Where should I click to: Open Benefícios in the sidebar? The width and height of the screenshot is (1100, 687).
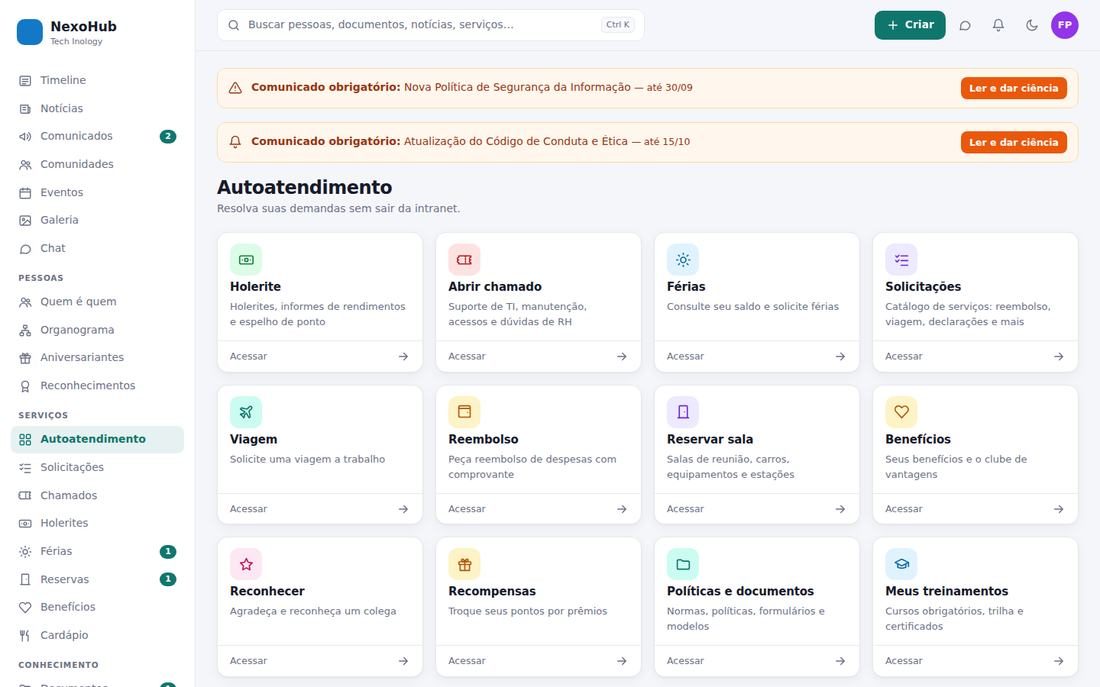[x=98, y=607]
